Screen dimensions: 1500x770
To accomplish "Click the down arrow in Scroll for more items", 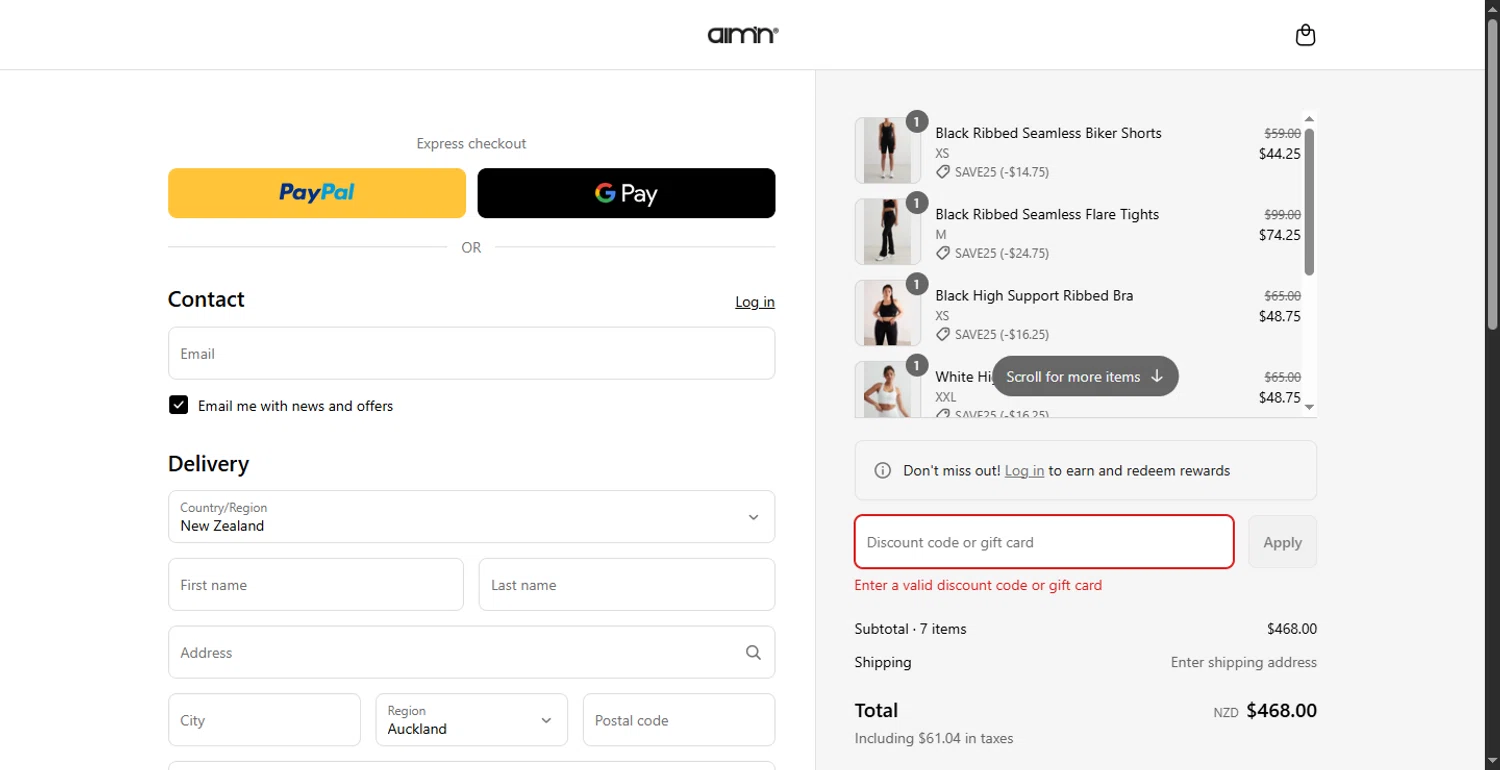I will (1157, 377).
